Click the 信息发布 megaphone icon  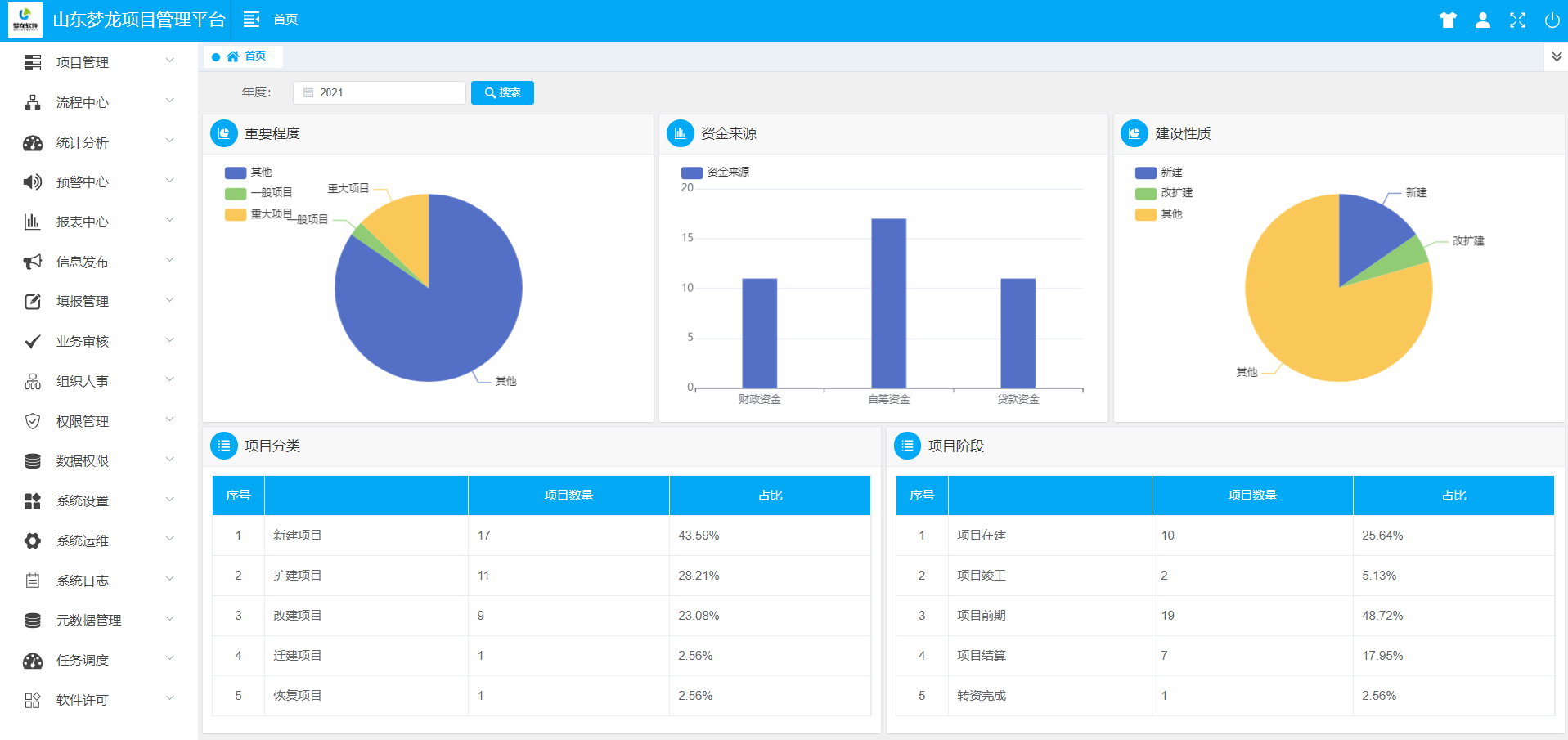33,262
